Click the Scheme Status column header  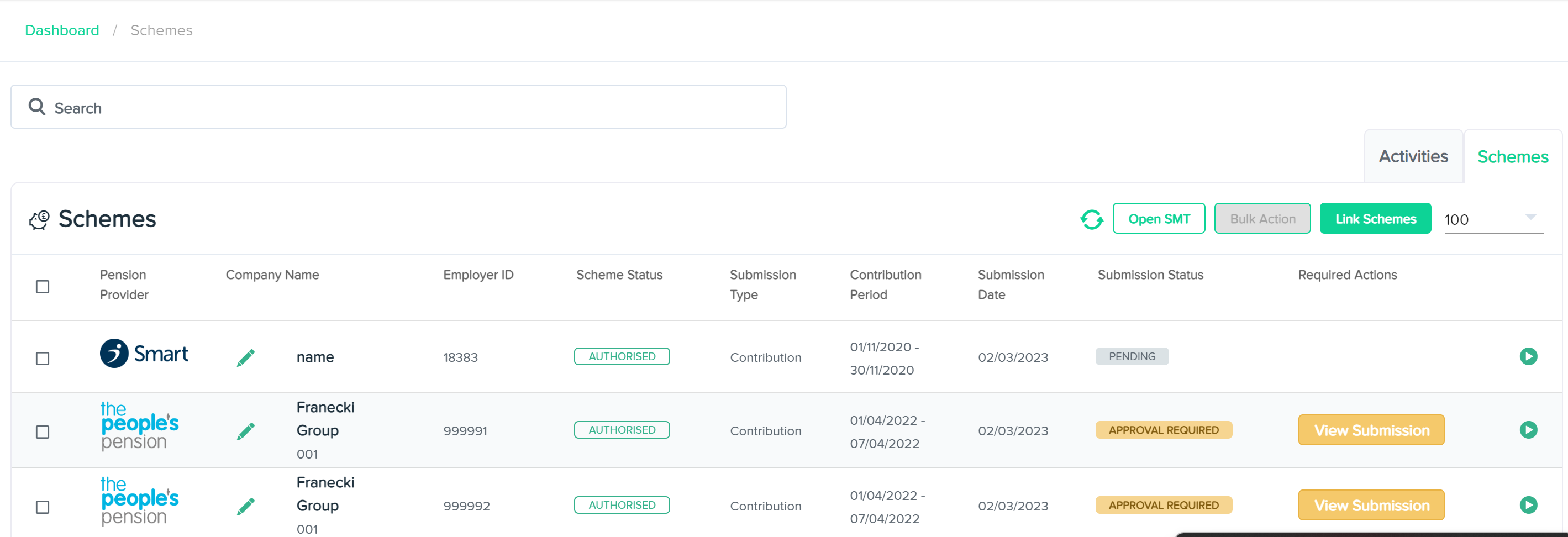tap(619, 275)
